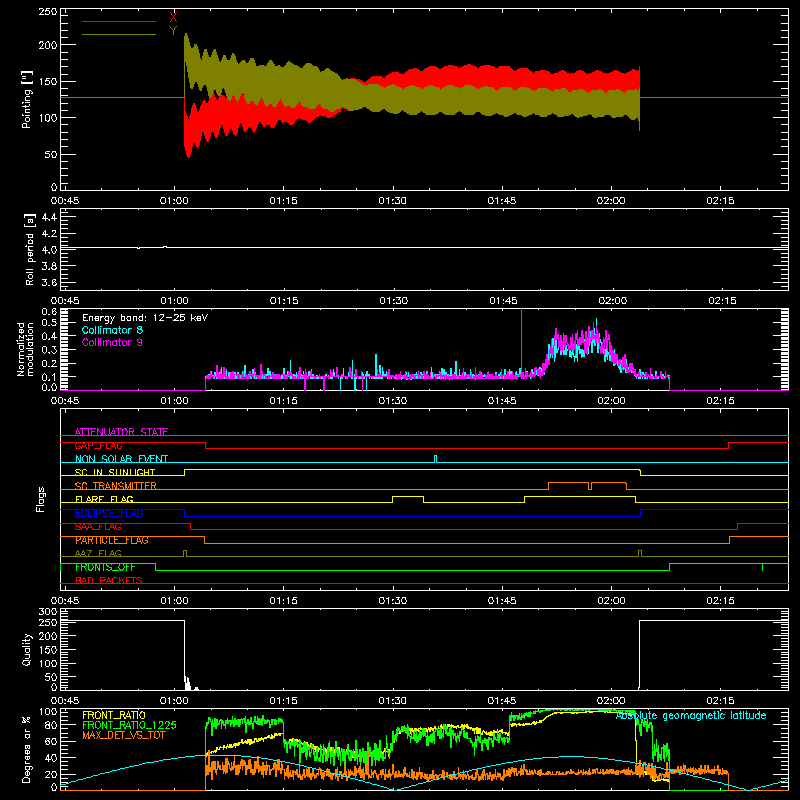
Task: Click 01:00 tick label under Flags plot
Action: (x=174, y=601)
